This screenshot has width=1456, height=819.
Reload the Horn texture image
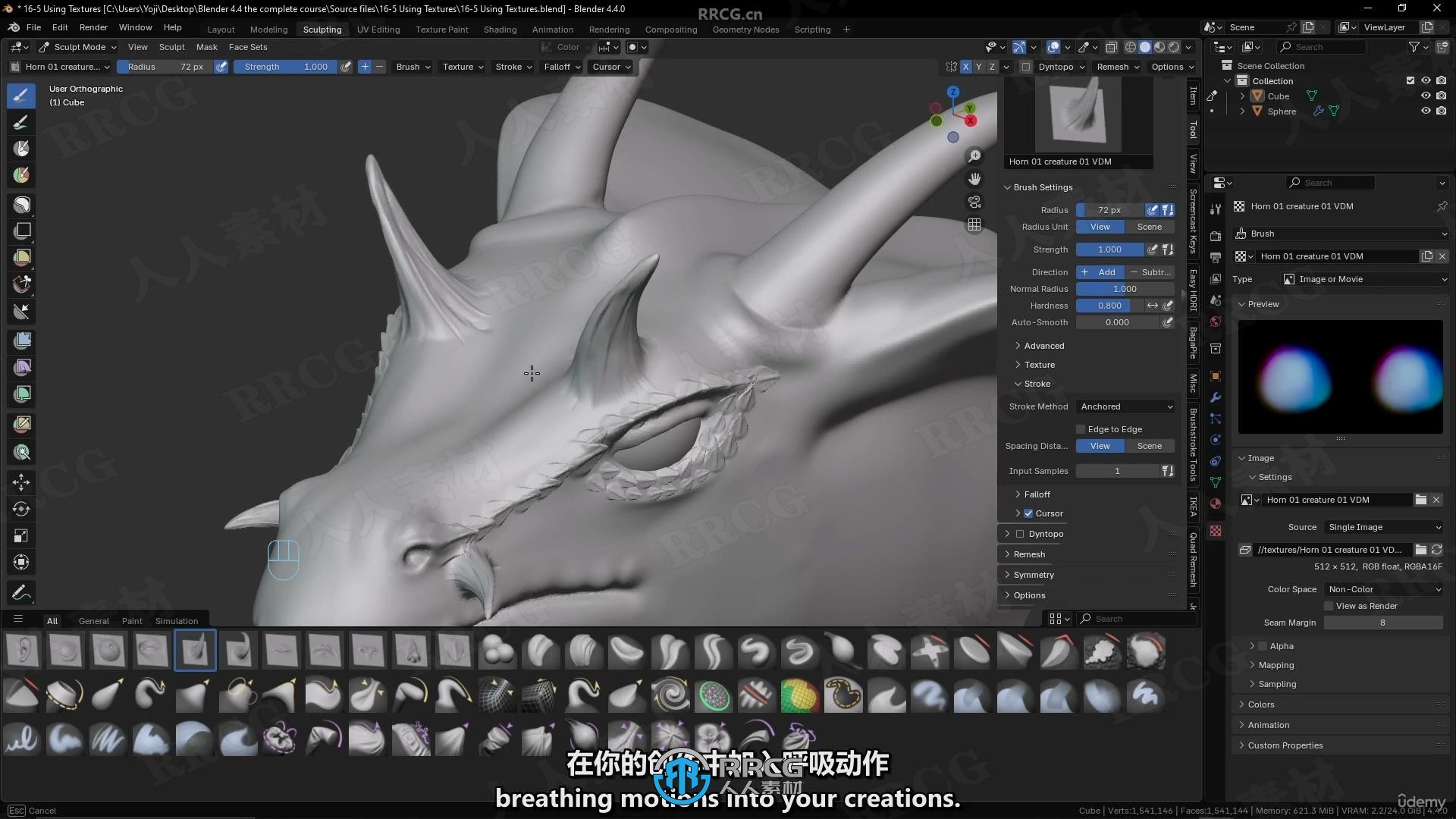click(1436, 550)
